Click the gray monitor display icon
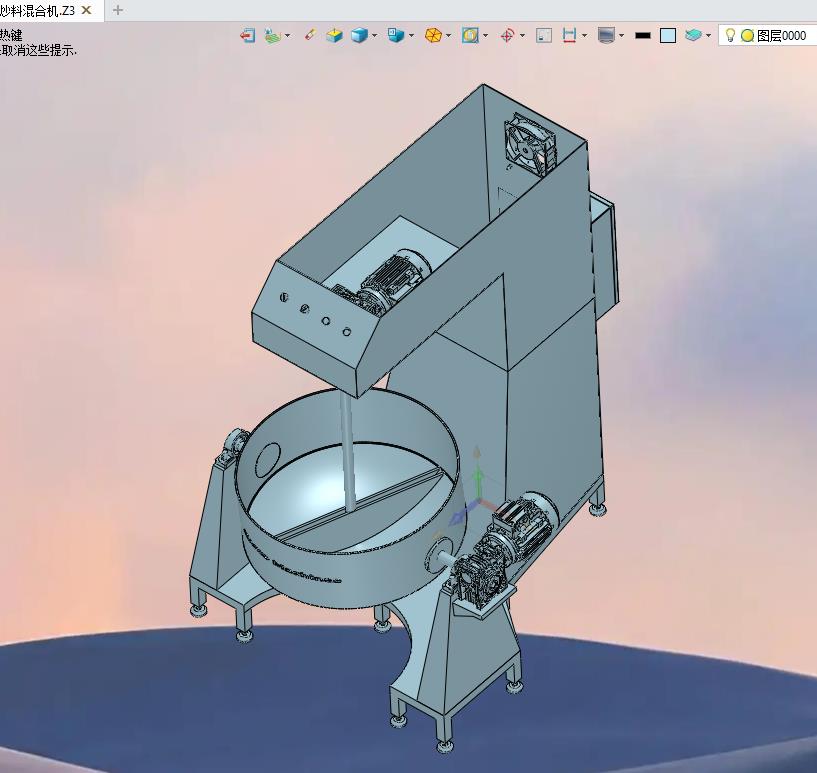The width and height of the screenshot is (817, 773). click(x=606, y=35)
